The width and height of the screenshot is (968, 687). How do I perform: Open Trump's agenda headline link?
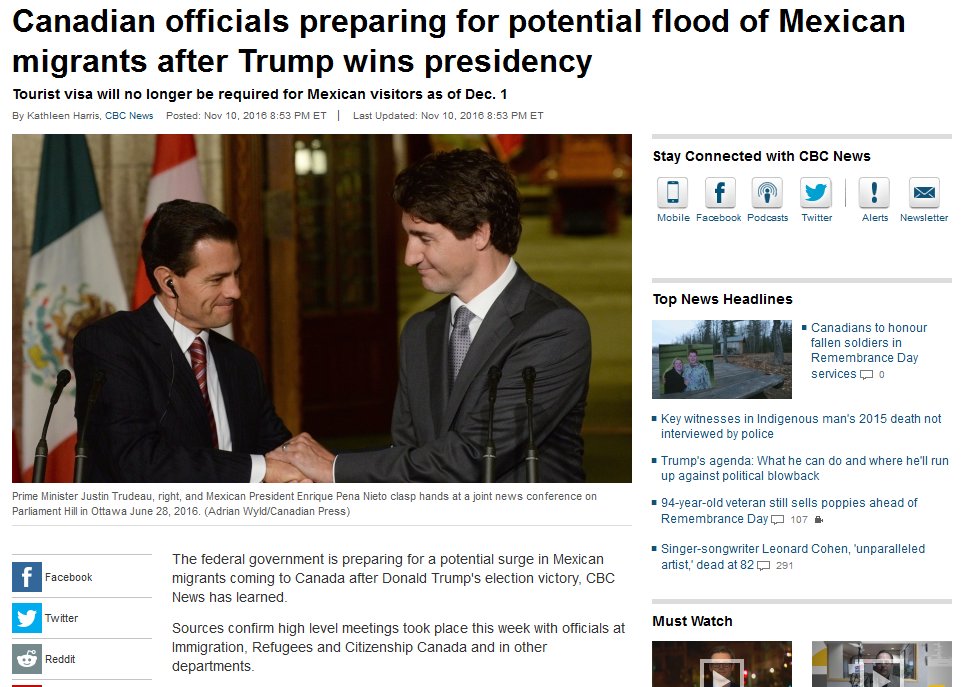[804, 468]
